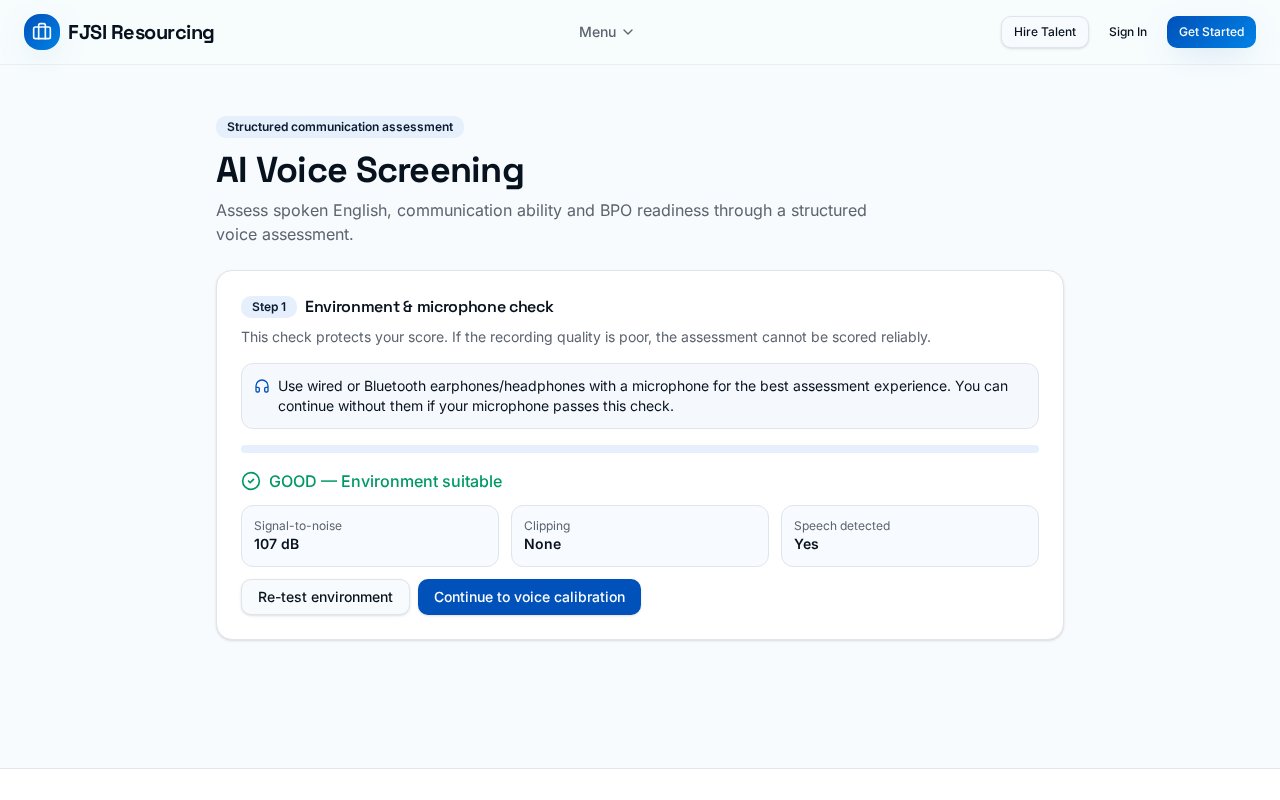Click the headphones icon in the tip box
Screen dimensions: 1280x800
point(262,386)
